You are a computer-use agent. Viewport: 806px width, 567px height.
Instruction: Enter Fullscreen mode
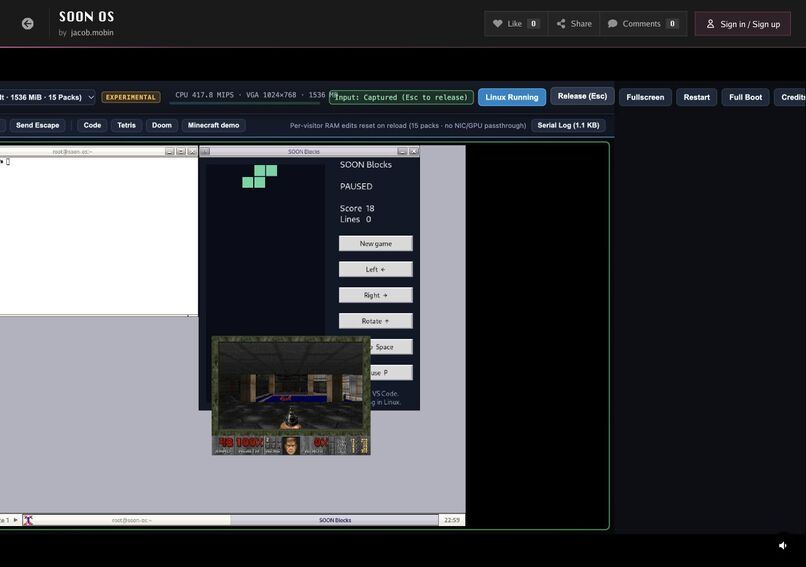tap(645, 97)
